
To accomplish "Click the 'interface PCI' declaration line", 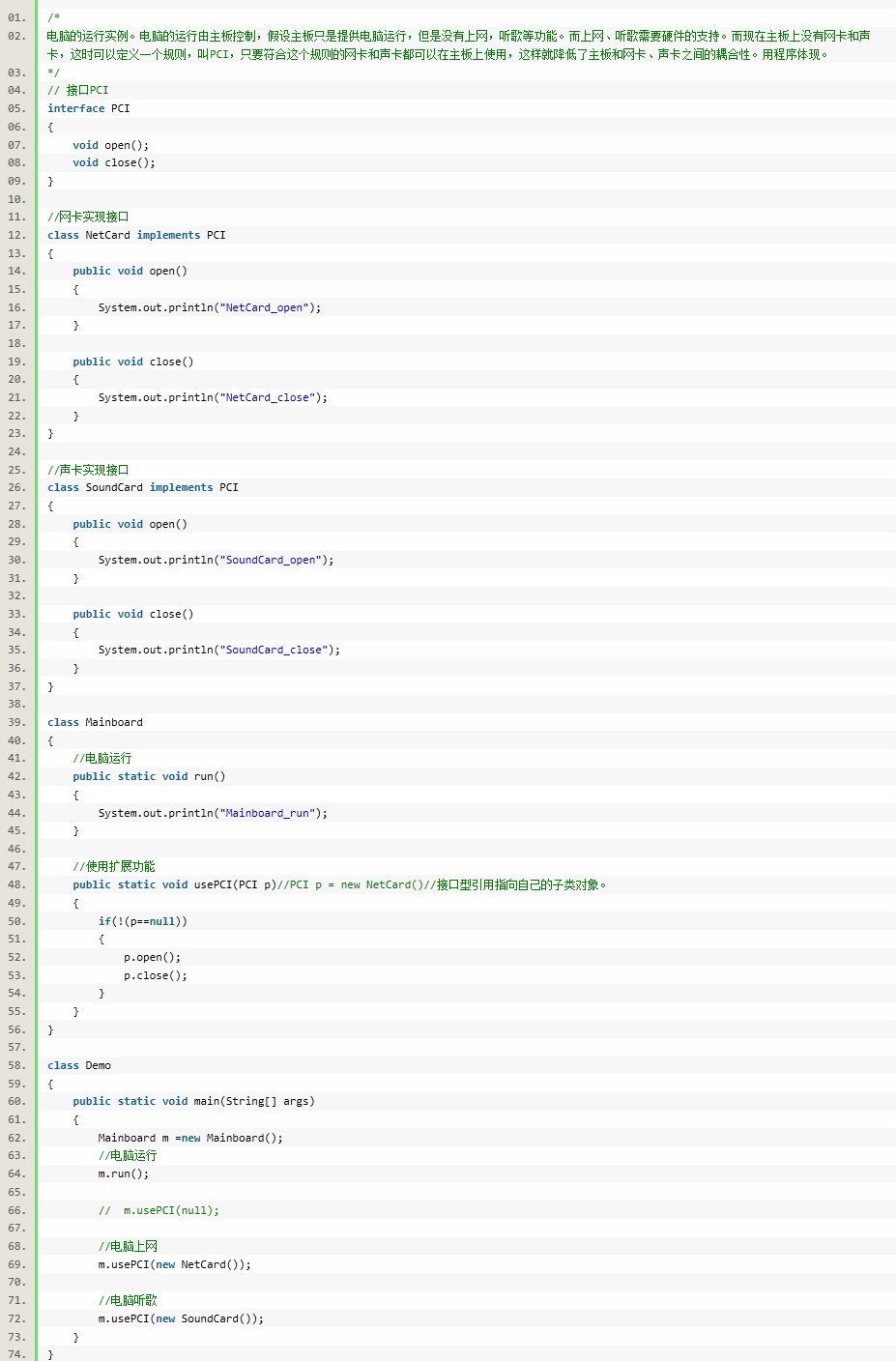I will pyautogui.click(x=89, y=108).
